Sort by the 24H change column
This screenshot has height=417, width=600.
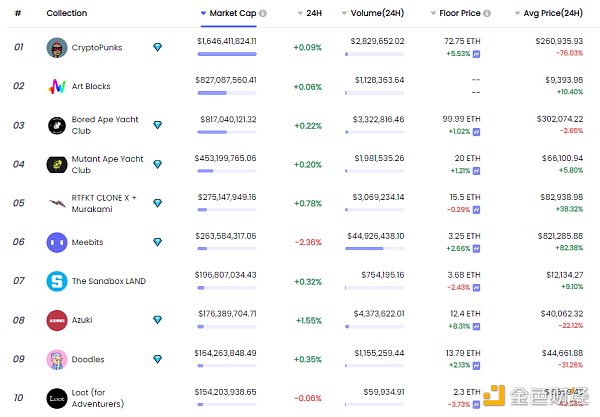coord(308,14)
